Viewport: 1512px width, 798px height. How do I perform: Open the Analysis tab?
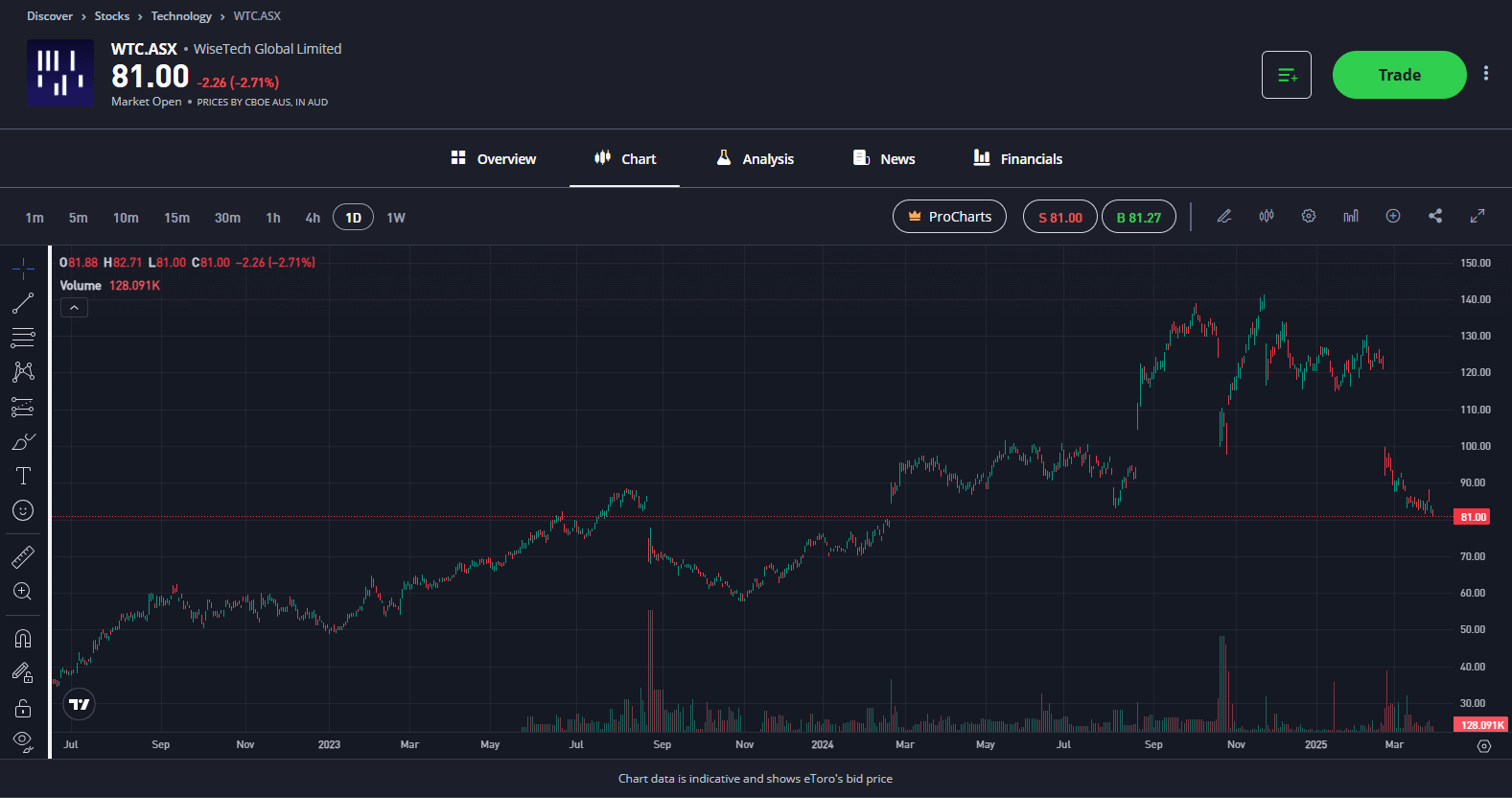click(x=756, y=158)
